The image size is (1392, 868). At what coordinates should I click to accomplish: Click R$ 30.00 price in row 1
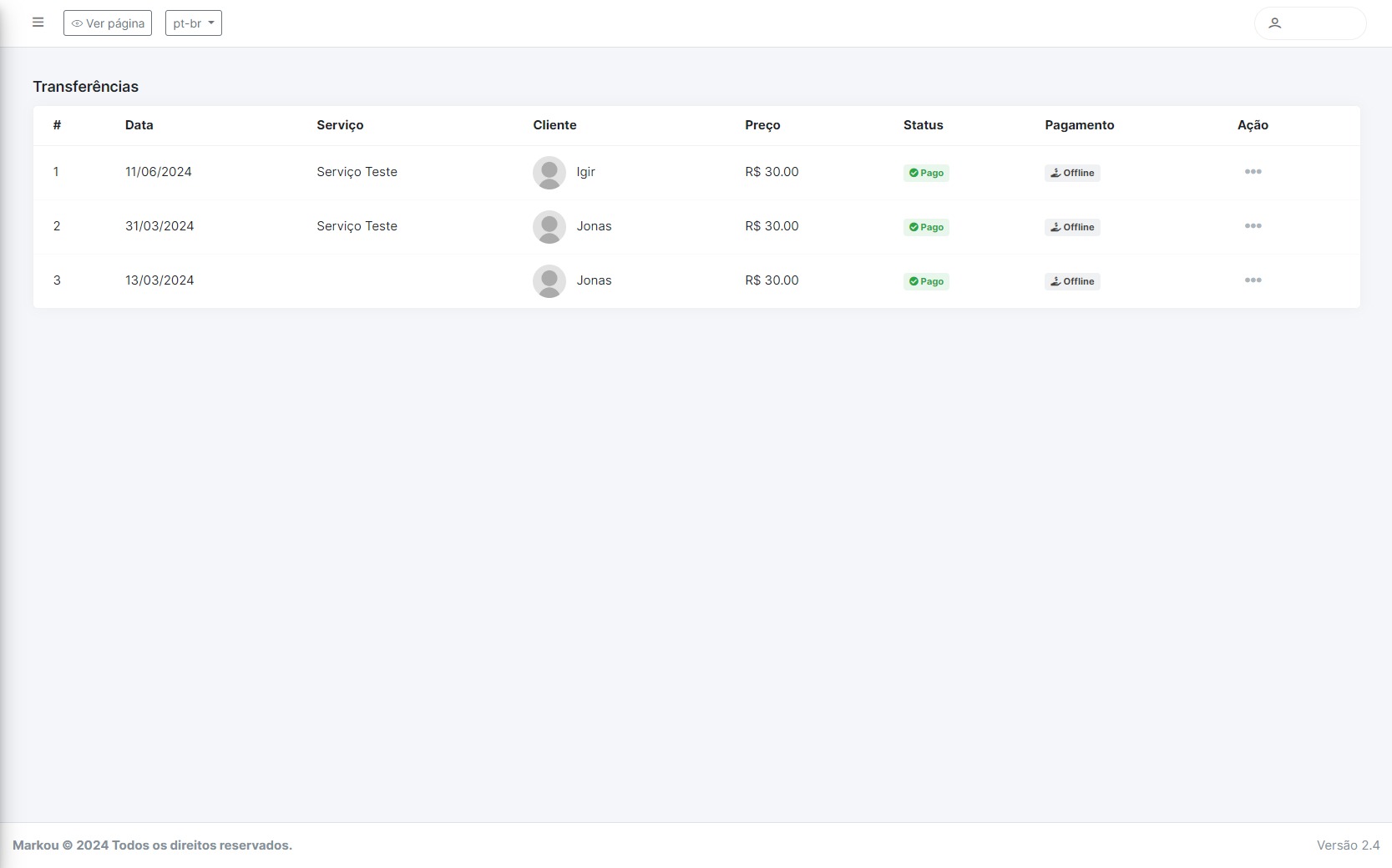[x=772, y=172]
